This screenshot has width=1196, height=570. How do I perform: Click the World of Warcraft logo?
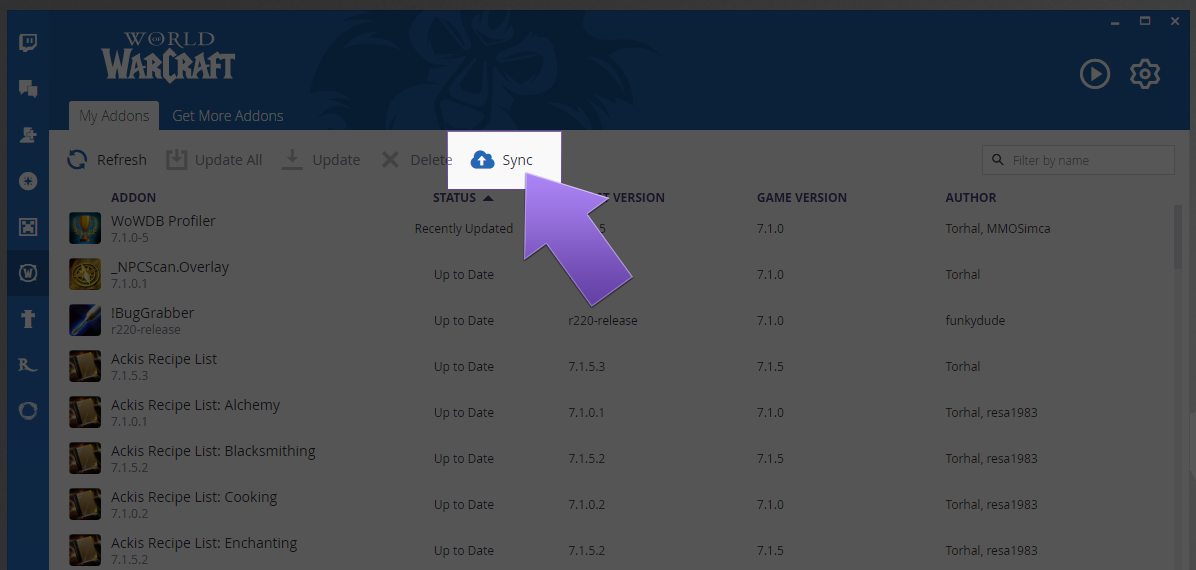pyautogui.click(x=168, y=56)
